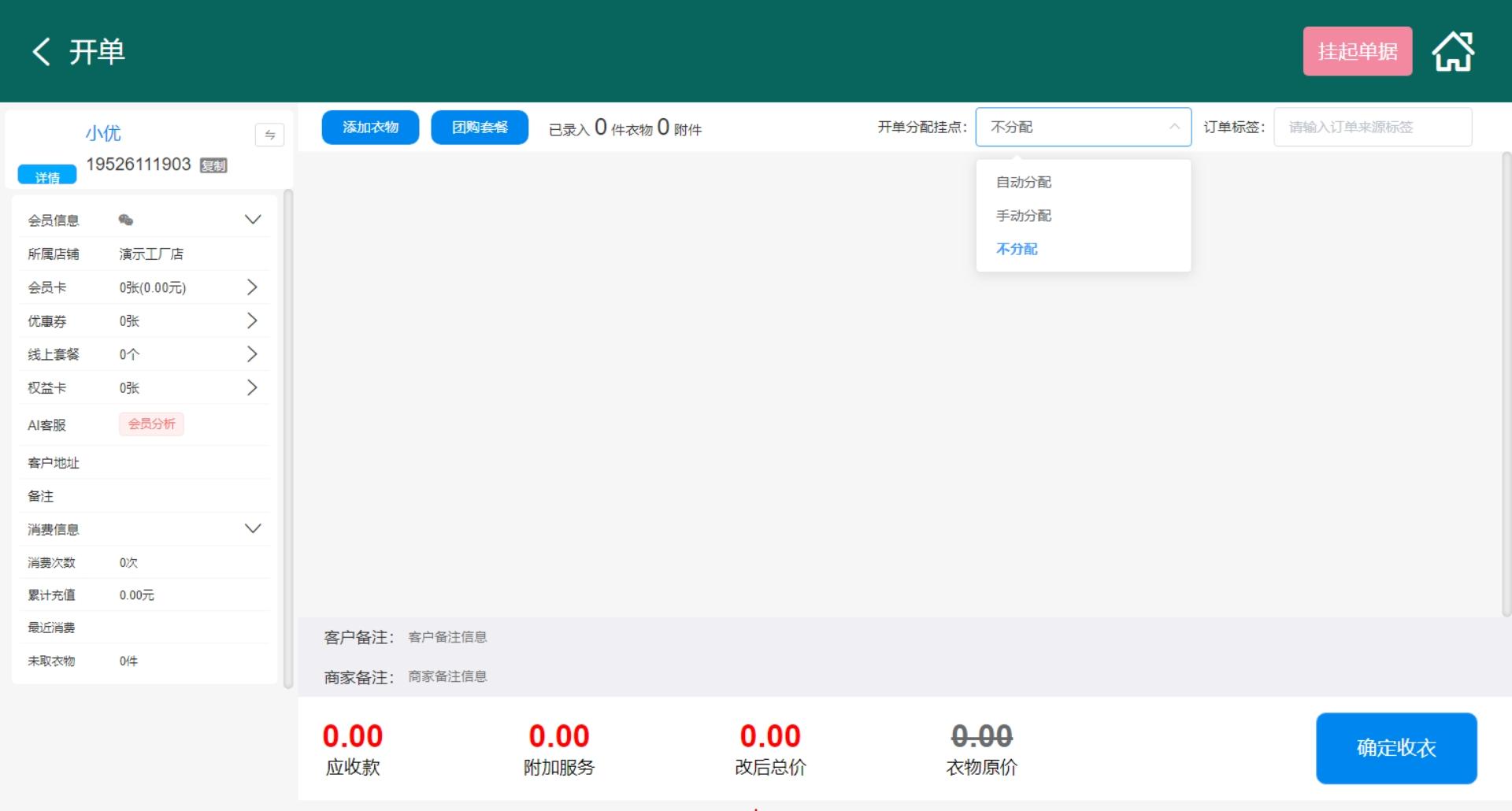Select 自动分配 option

pos(1024,182)
